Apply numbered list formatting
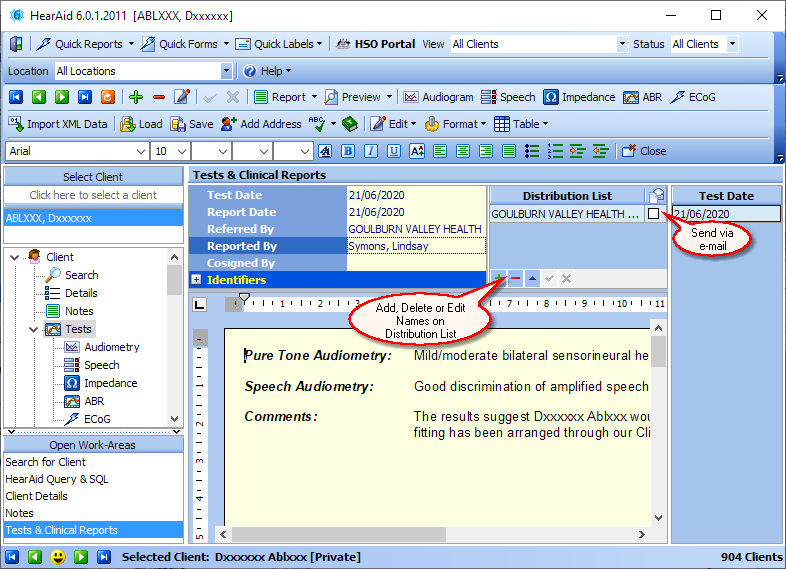The width and height of the screenshot is (786, 569). pyautogui.click(x=555, y=151)
